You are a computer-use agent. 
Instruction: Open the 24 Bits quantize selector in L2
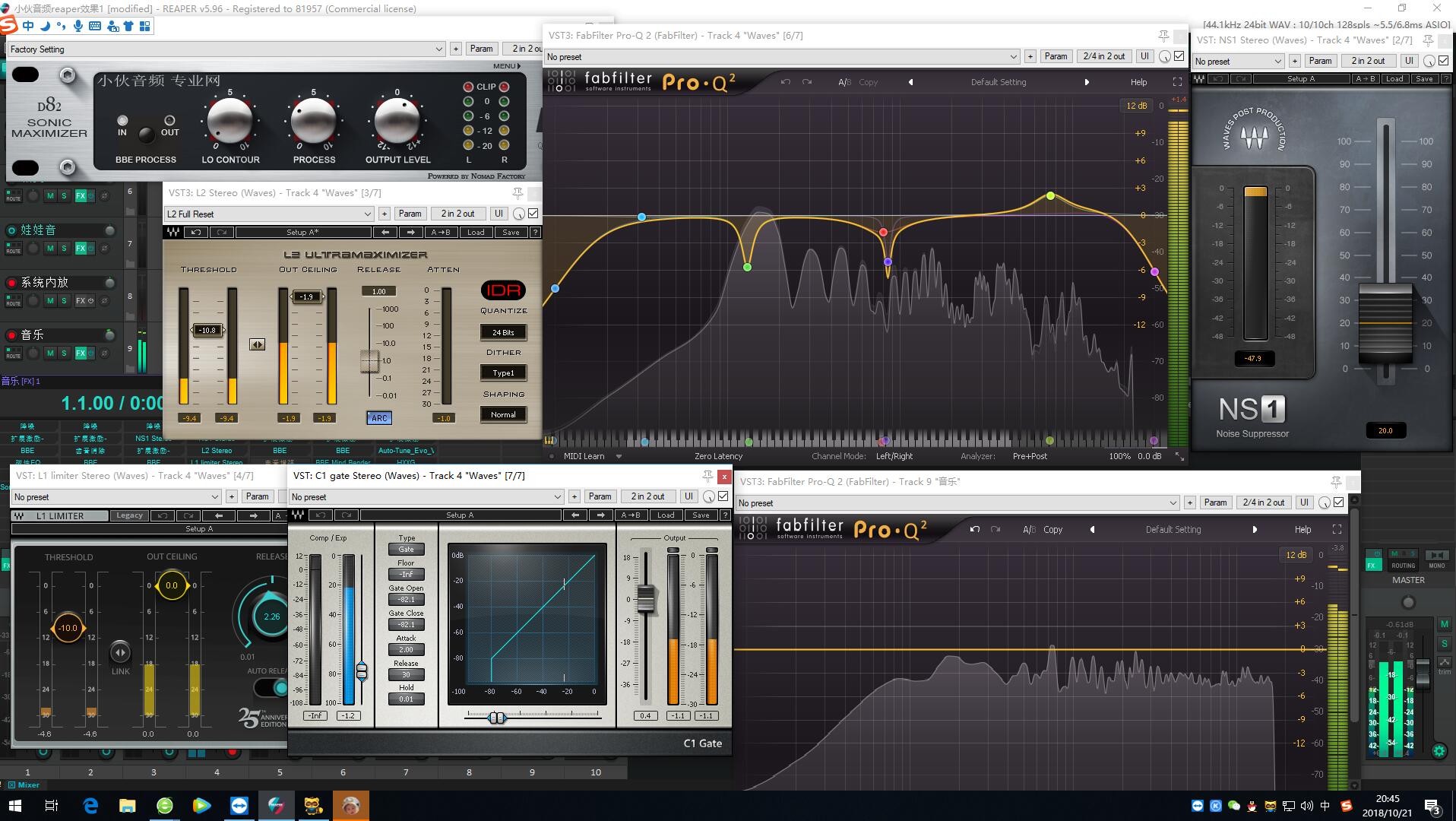coord(503,332)
